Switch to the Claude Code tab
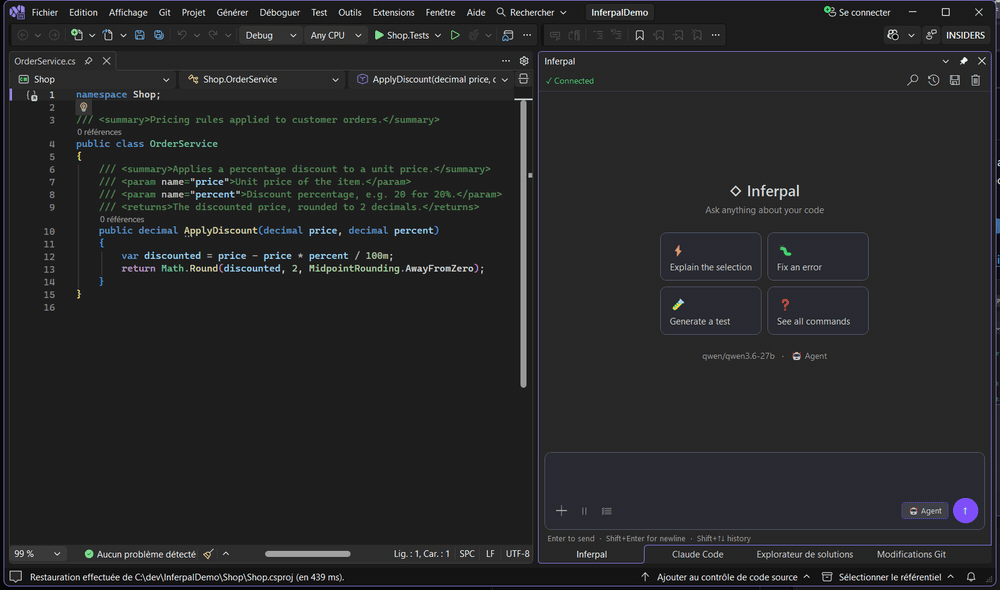Viewport: 1000px width, 590px height. point(697,554)
